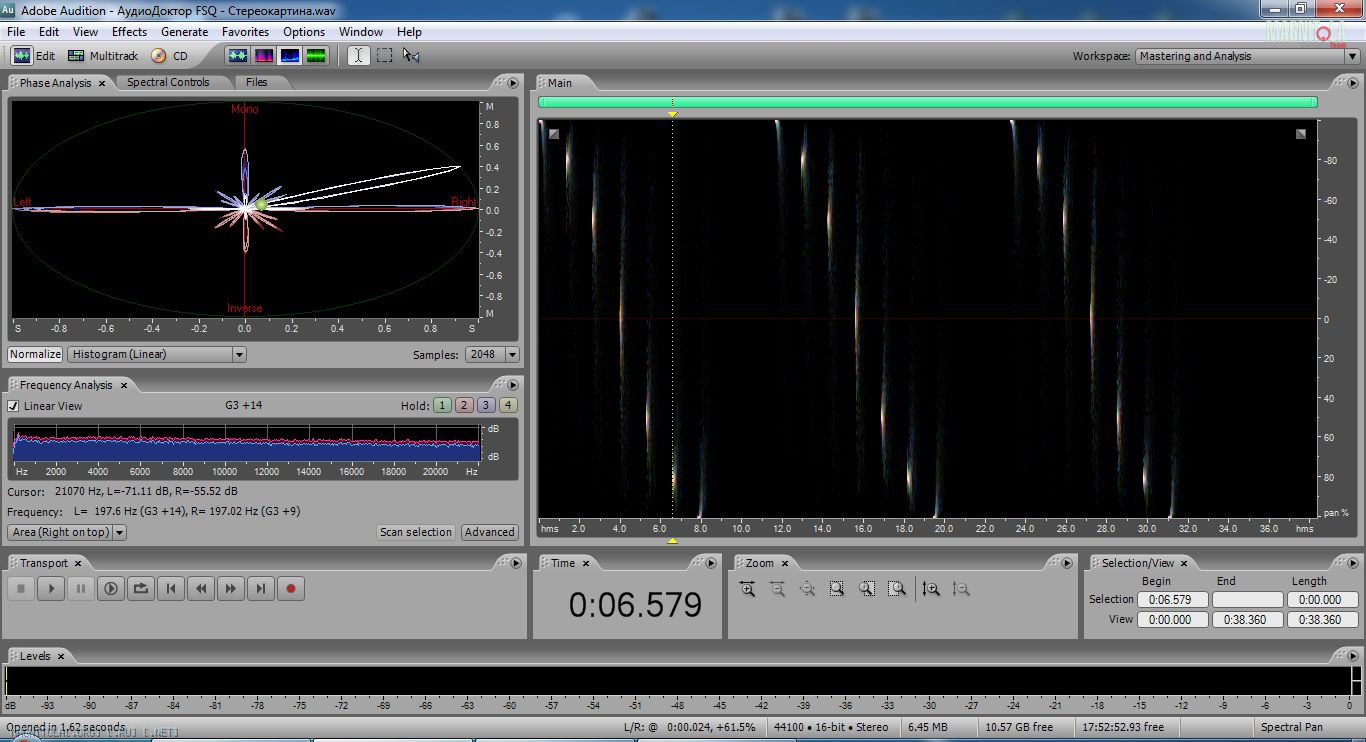
Task: Zoom to right edge of selection
Action: (898, 589)
